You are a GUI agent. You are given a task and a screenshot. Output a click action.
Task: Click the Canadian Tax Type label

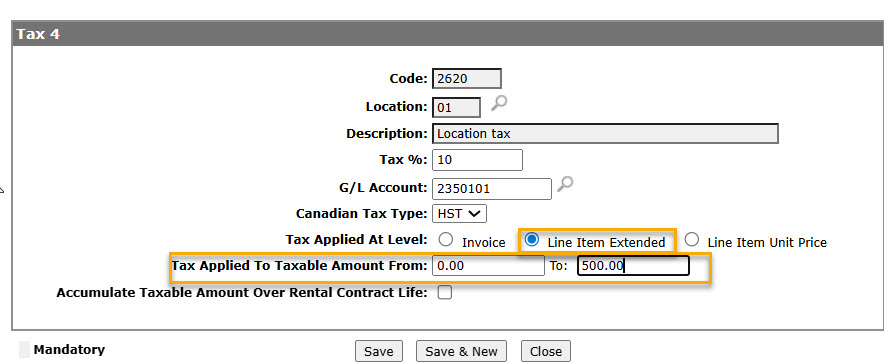coord(361,214)
